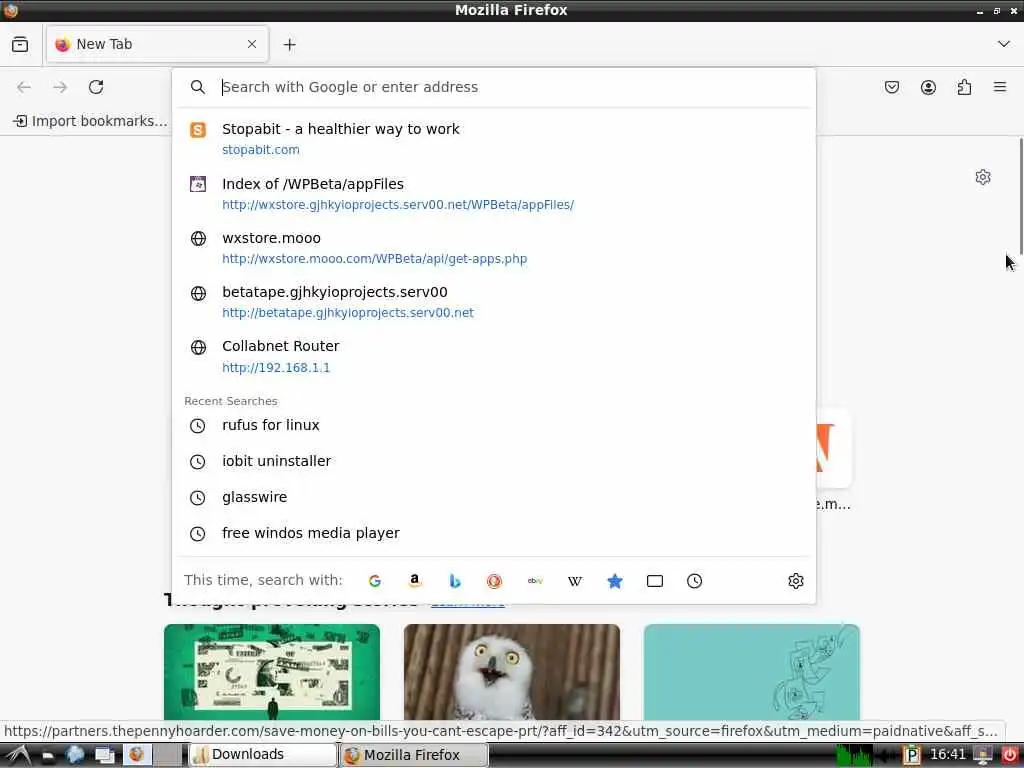Viewport: 1024px width, 768px height.
Task: Search this time with eBay
Action: coord(535,581)
